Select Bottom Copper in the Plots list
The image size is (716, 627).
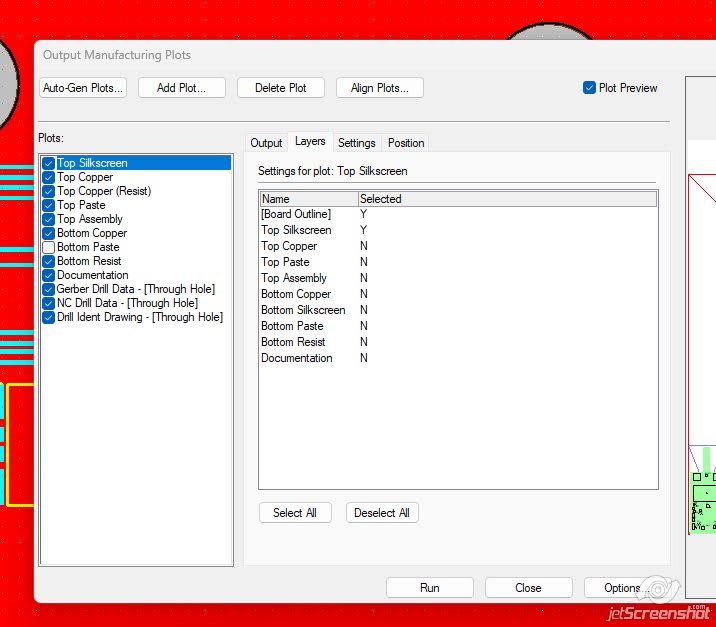[92, 233]
